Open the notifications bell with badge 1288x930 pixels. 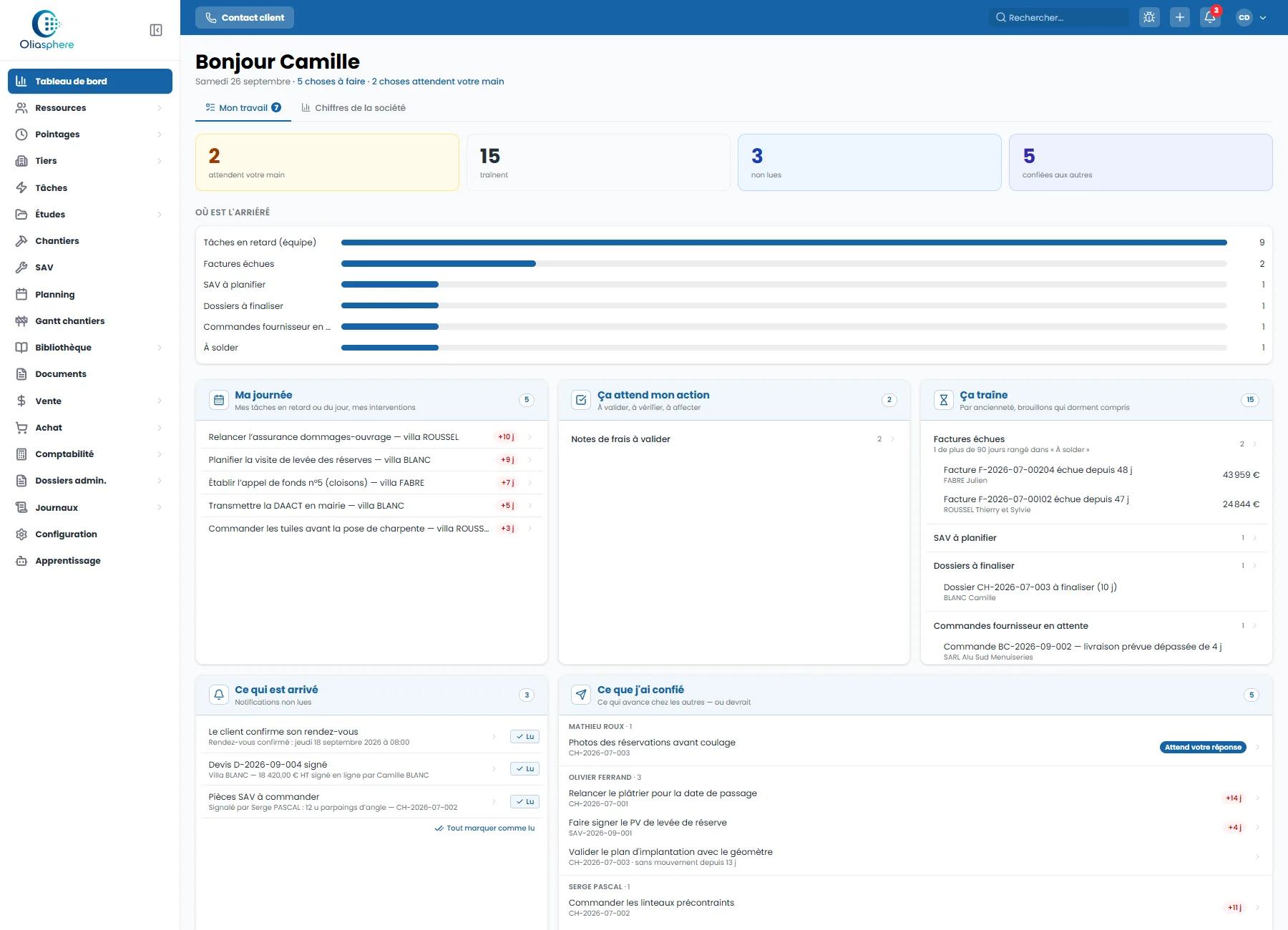coord(1210,17)
